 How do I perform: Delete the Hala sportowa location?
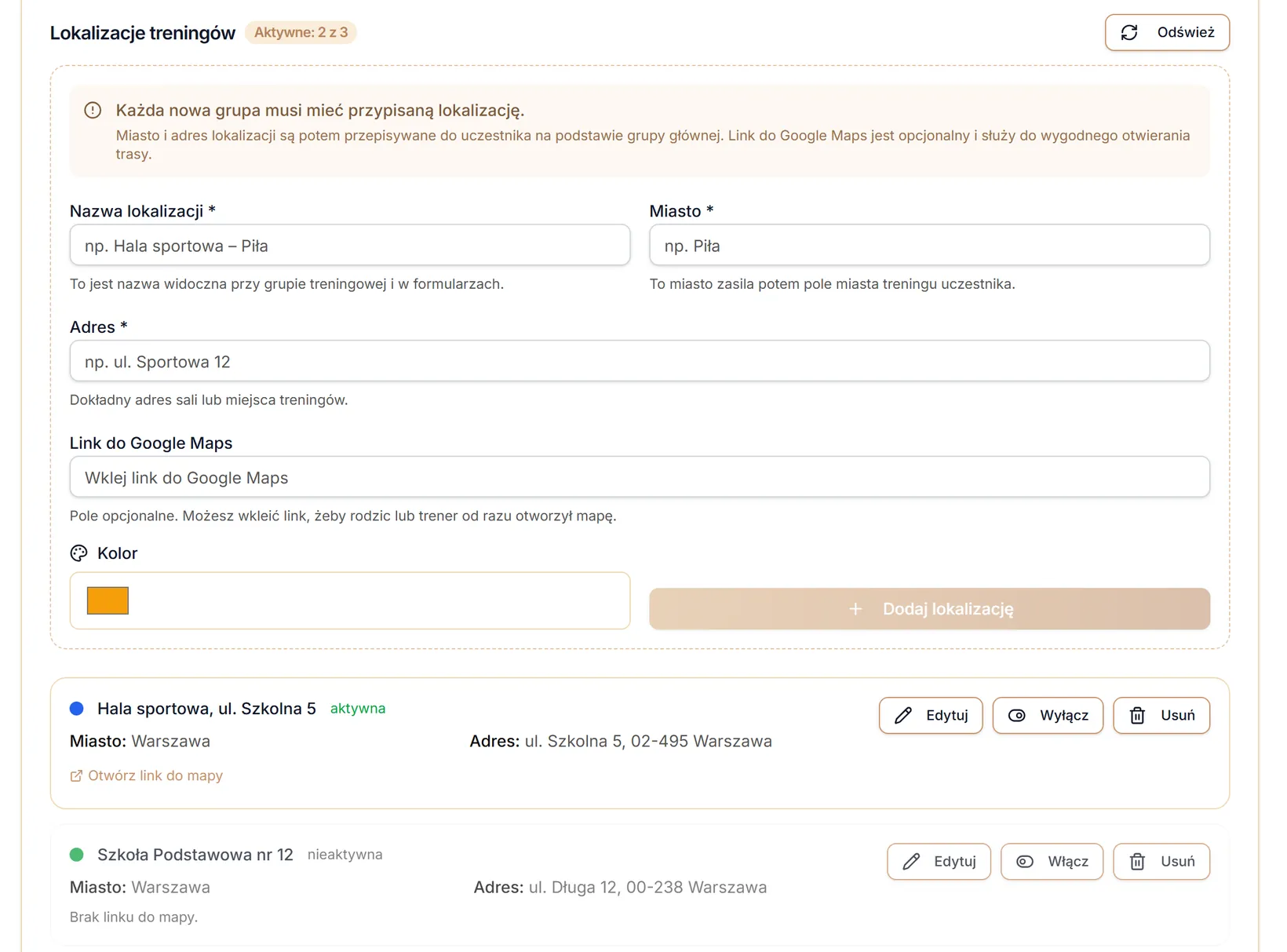point(1161,715)
